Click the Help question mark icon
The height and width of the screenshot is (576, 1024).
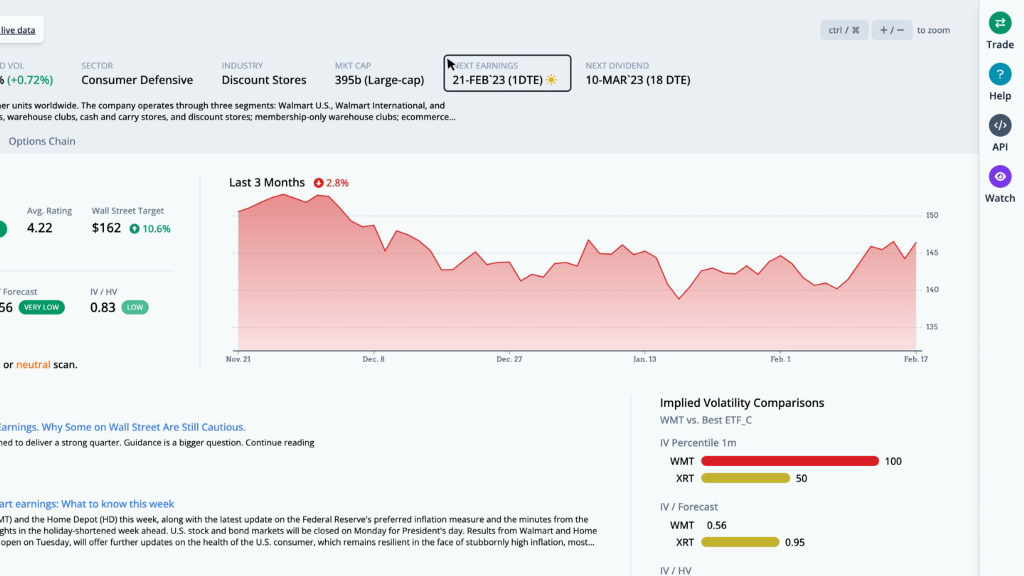(x=1000, y=74)
